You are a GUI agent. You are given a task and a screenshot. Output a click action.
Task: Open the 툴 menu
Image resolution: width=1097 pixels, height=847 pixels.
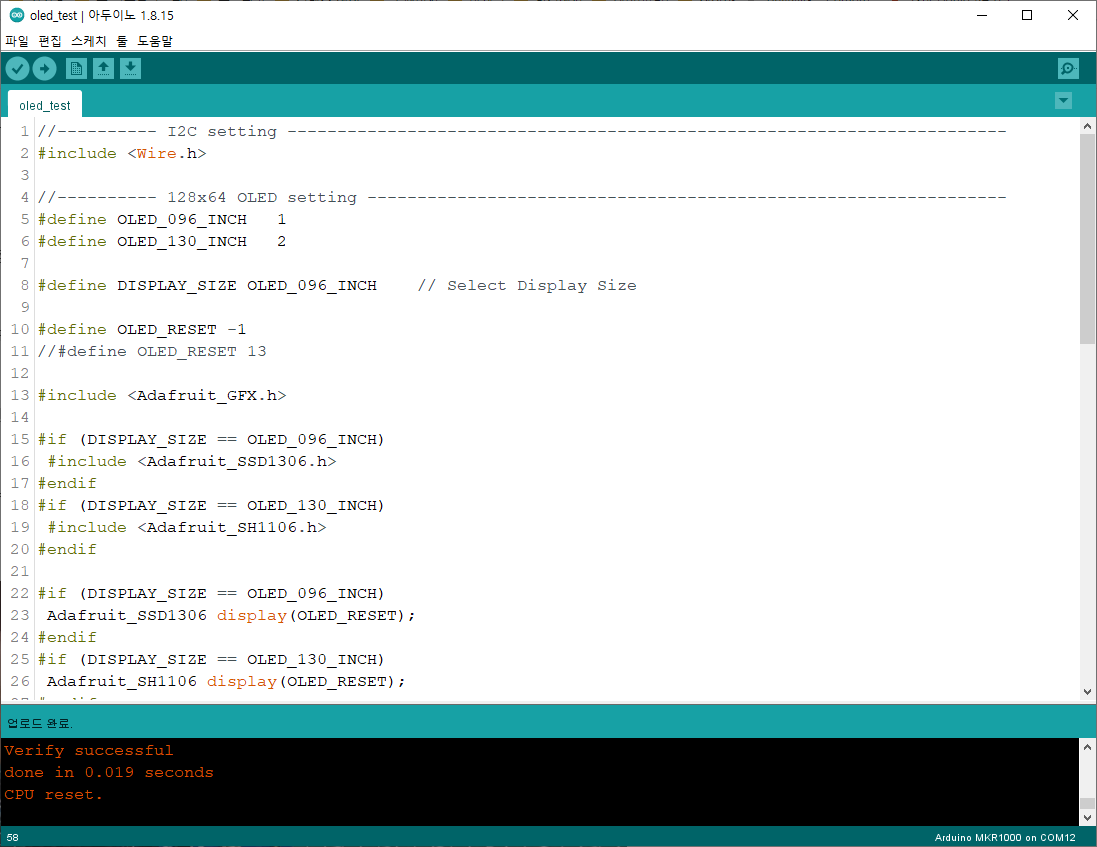122,41
